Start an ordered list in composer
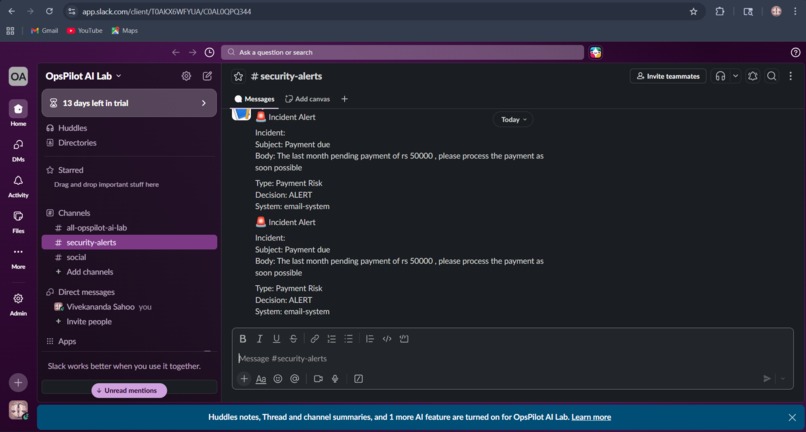Image resolution: width=806 pixels, height=432 pixels. click(x=332, y=339)
